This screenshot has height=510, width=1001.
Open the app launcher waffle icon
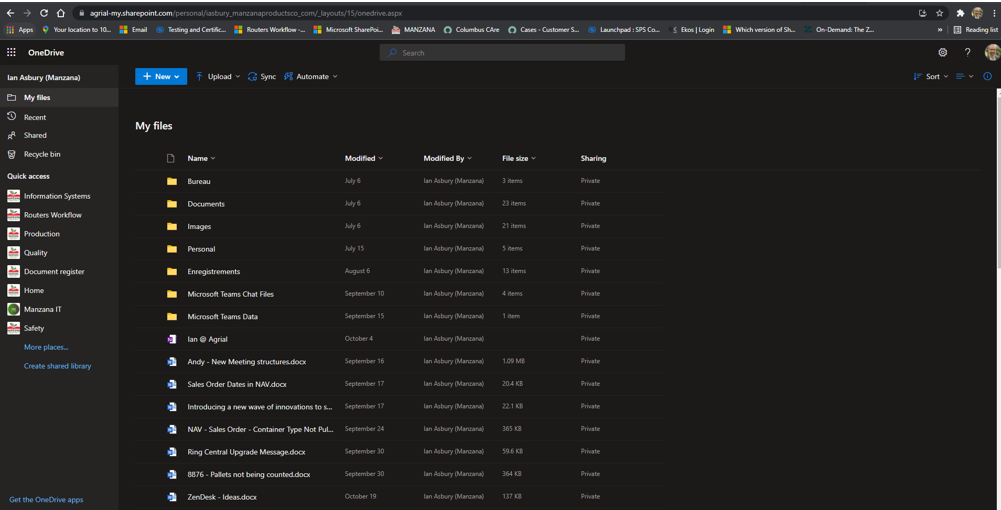[x=11, y=53]
